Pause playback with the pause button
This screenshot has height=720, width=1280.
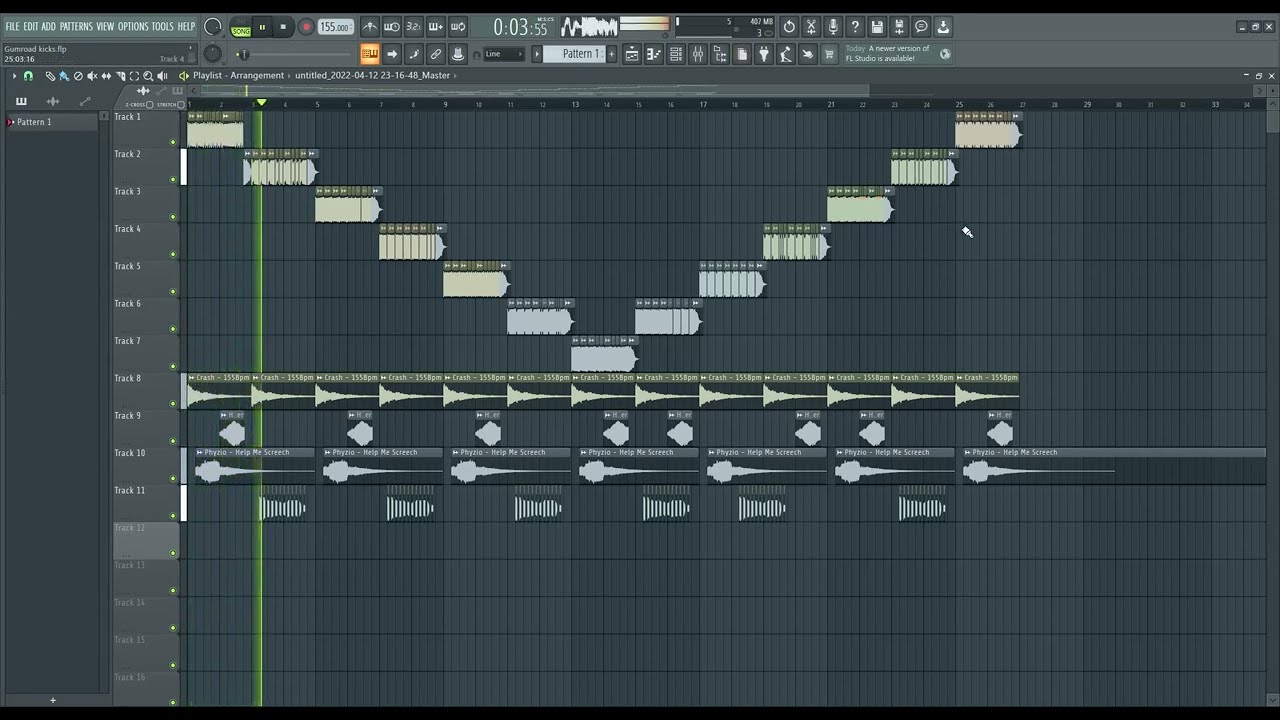263,28
